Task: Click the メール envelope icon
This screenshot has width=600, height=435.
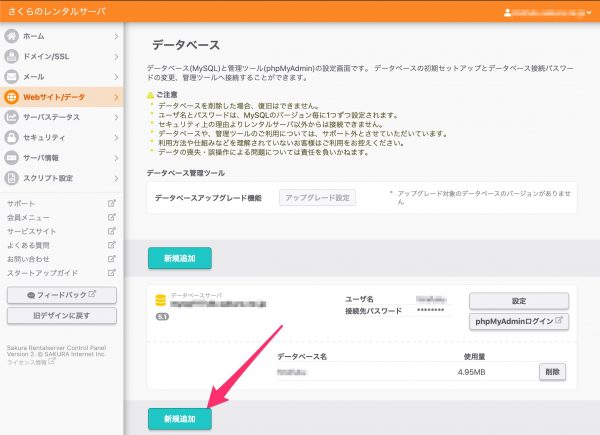Action: coord(13,76)
